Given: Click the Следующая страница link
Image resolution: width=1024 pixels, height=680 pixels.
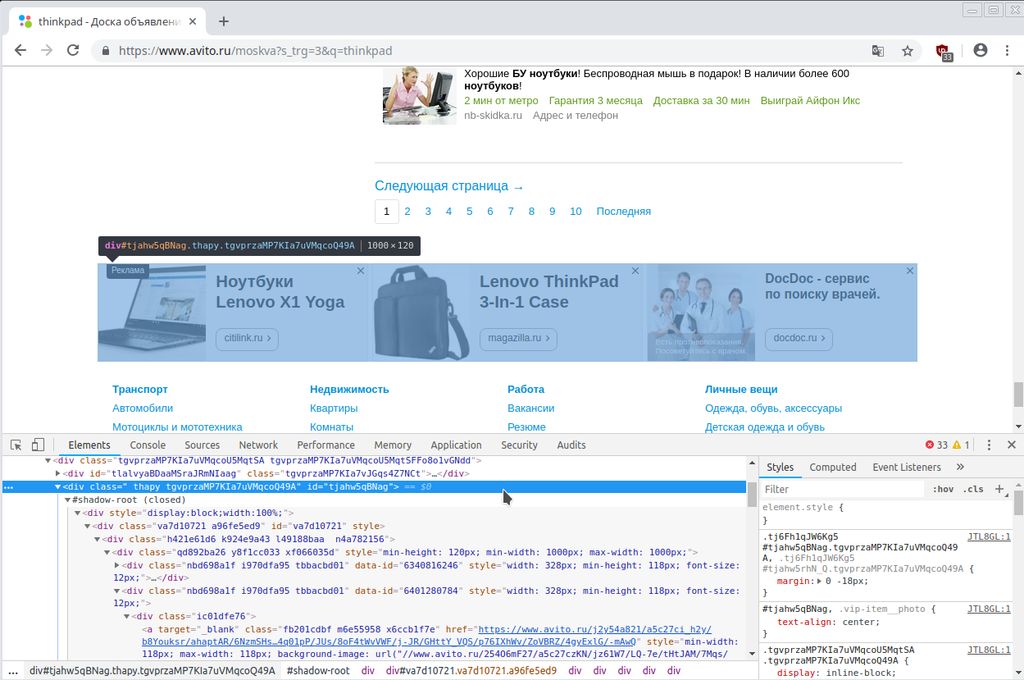Looking at the screenshot, I should coord(449,186).
